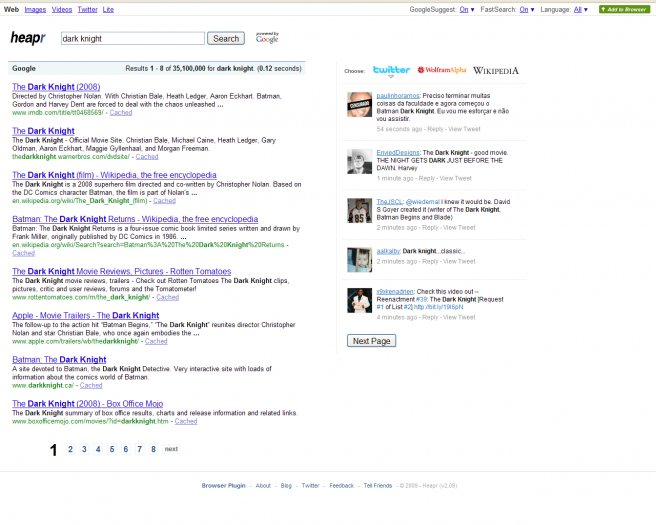The height and width of the screenshot is (525, 656).
Task: Open Box Office Mojo Dark Knight result
Action: tap(87, 403)
